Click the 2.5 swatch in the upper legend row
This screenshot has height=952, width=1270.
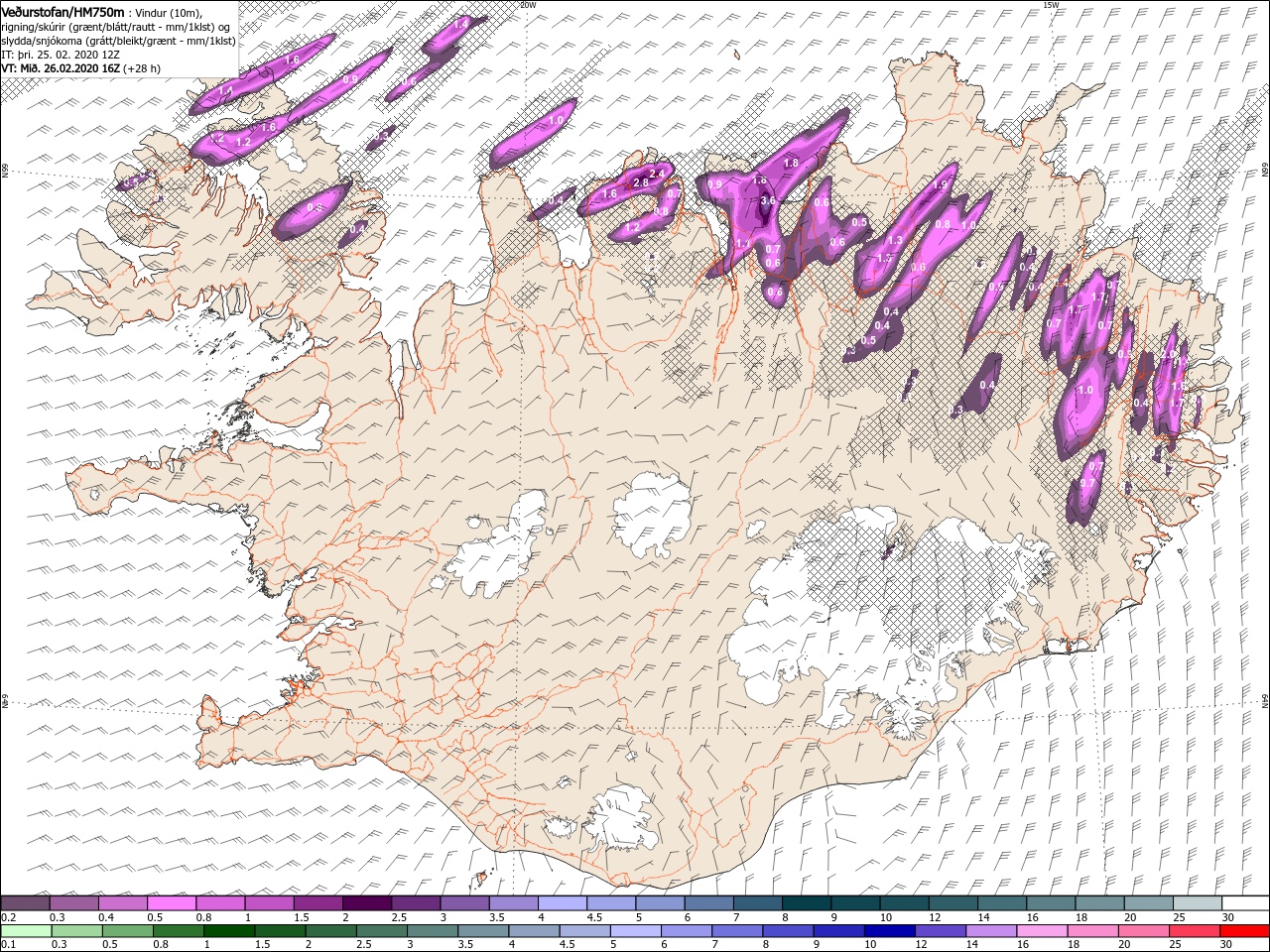coord(415,902)
